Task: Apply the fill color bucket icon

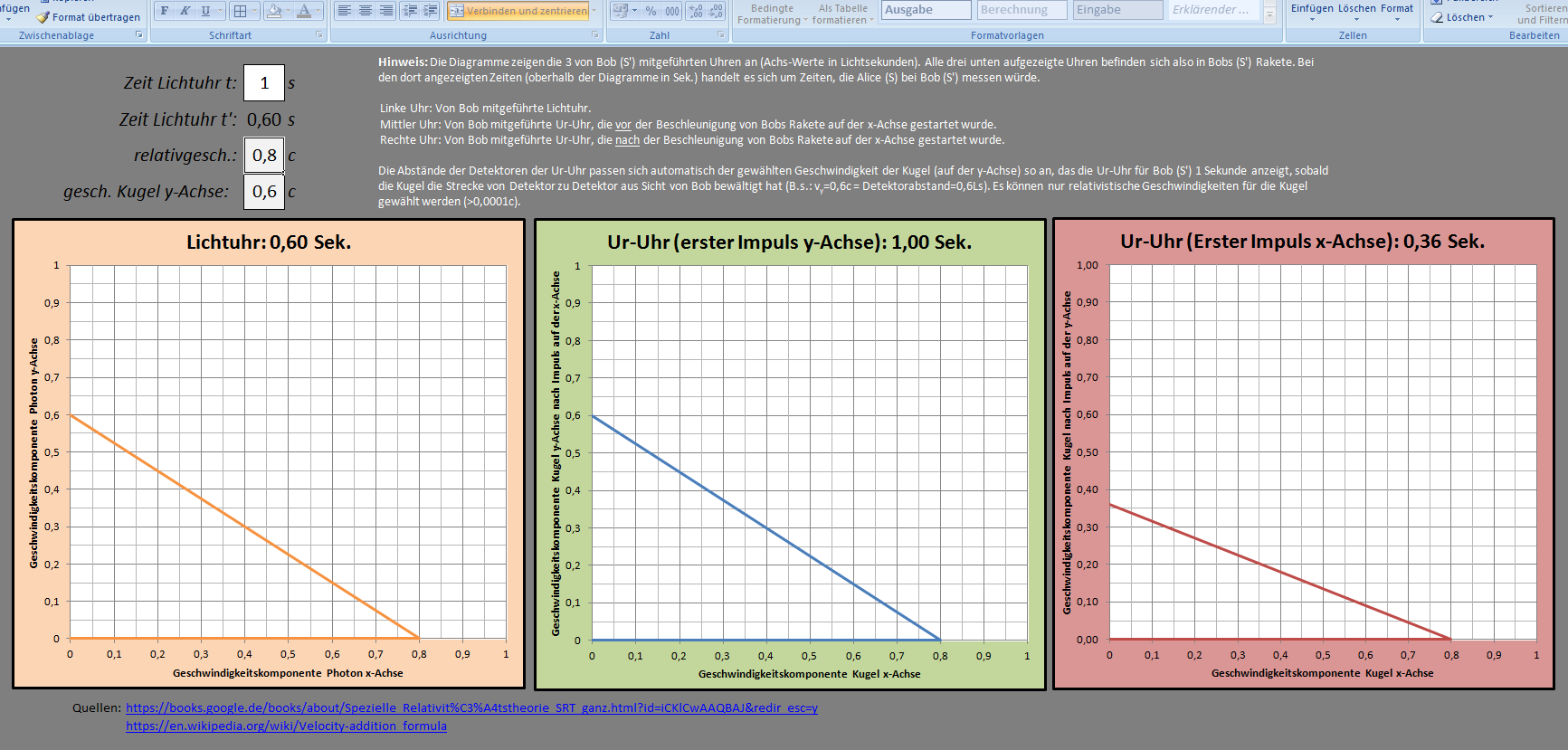Action: pos(274,11)
